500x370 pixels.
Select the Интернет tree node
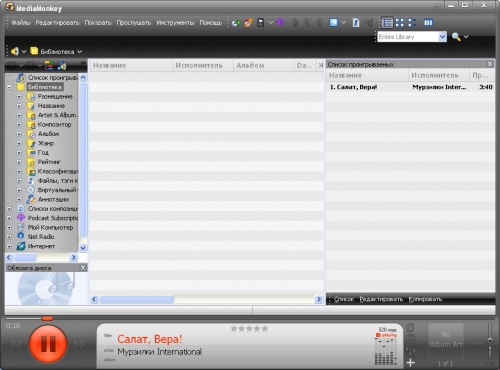pyautogui.click(x=41, y=246)
